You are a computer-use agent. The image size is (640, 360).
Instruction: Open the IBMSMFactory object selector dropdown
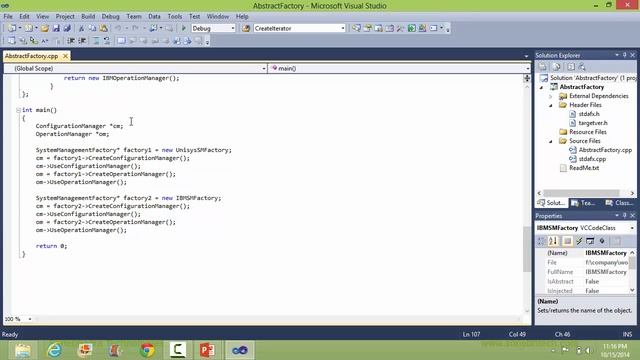(632, 228)
